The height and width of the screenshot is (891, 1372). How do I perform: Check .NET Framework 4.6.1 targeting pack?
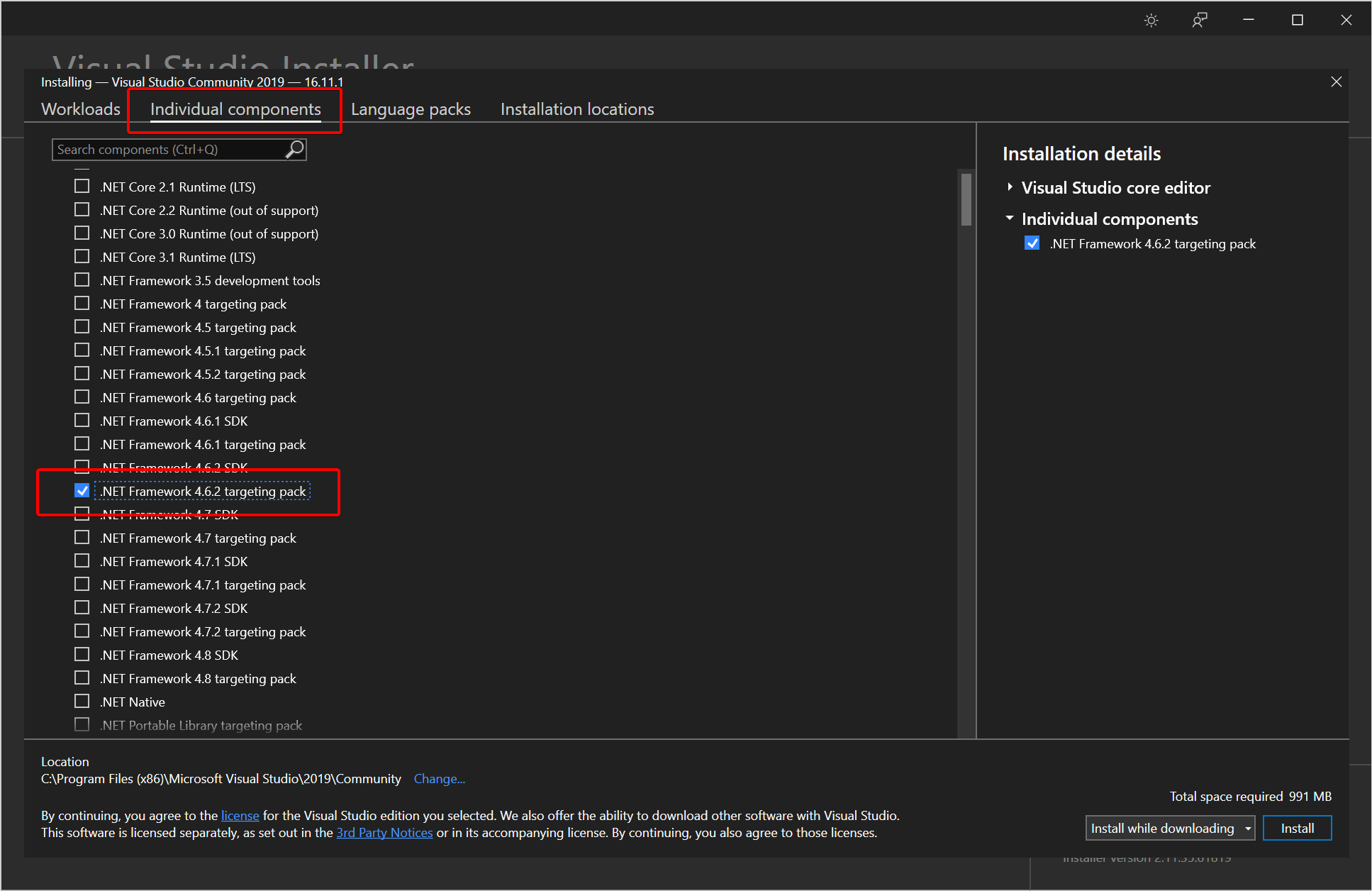pos(82,444)
